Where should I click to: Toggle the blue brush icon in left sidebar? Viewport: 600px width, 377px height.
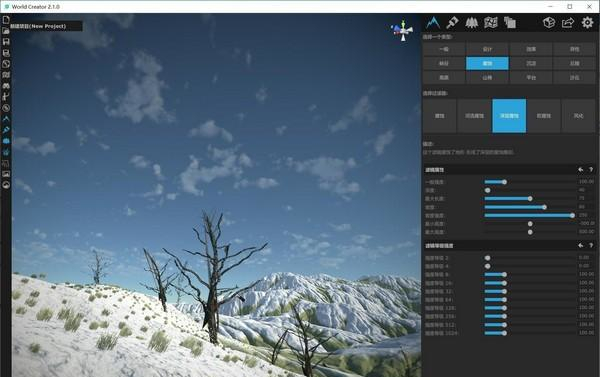coord(6,130)
